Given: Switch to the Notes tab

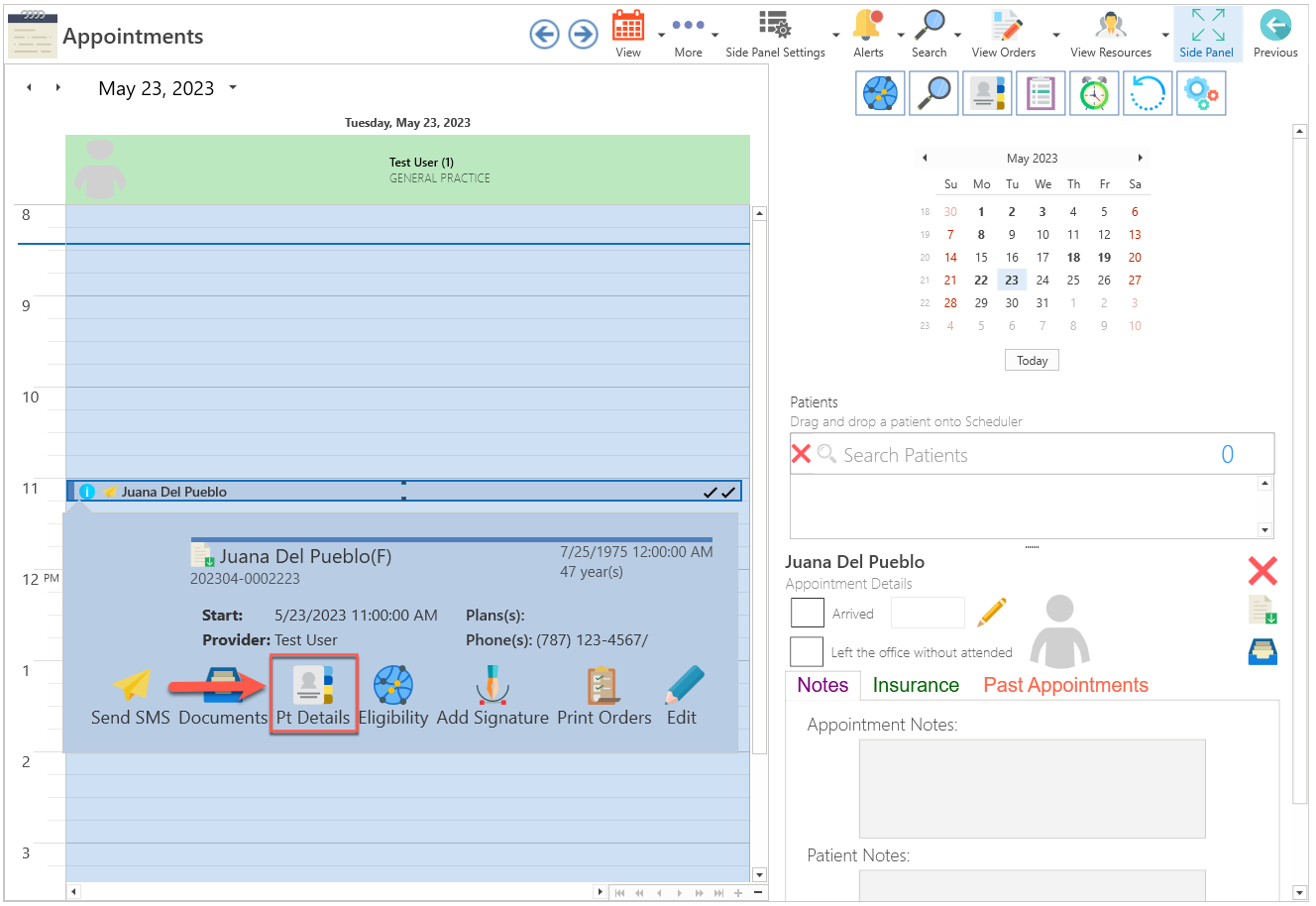Looking at the screenshot, I should [x=822, y=685].
